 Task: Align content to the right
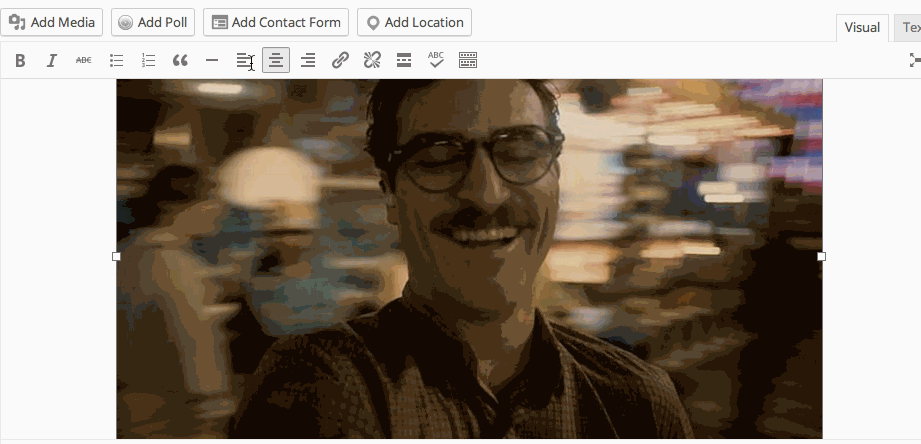308,61
